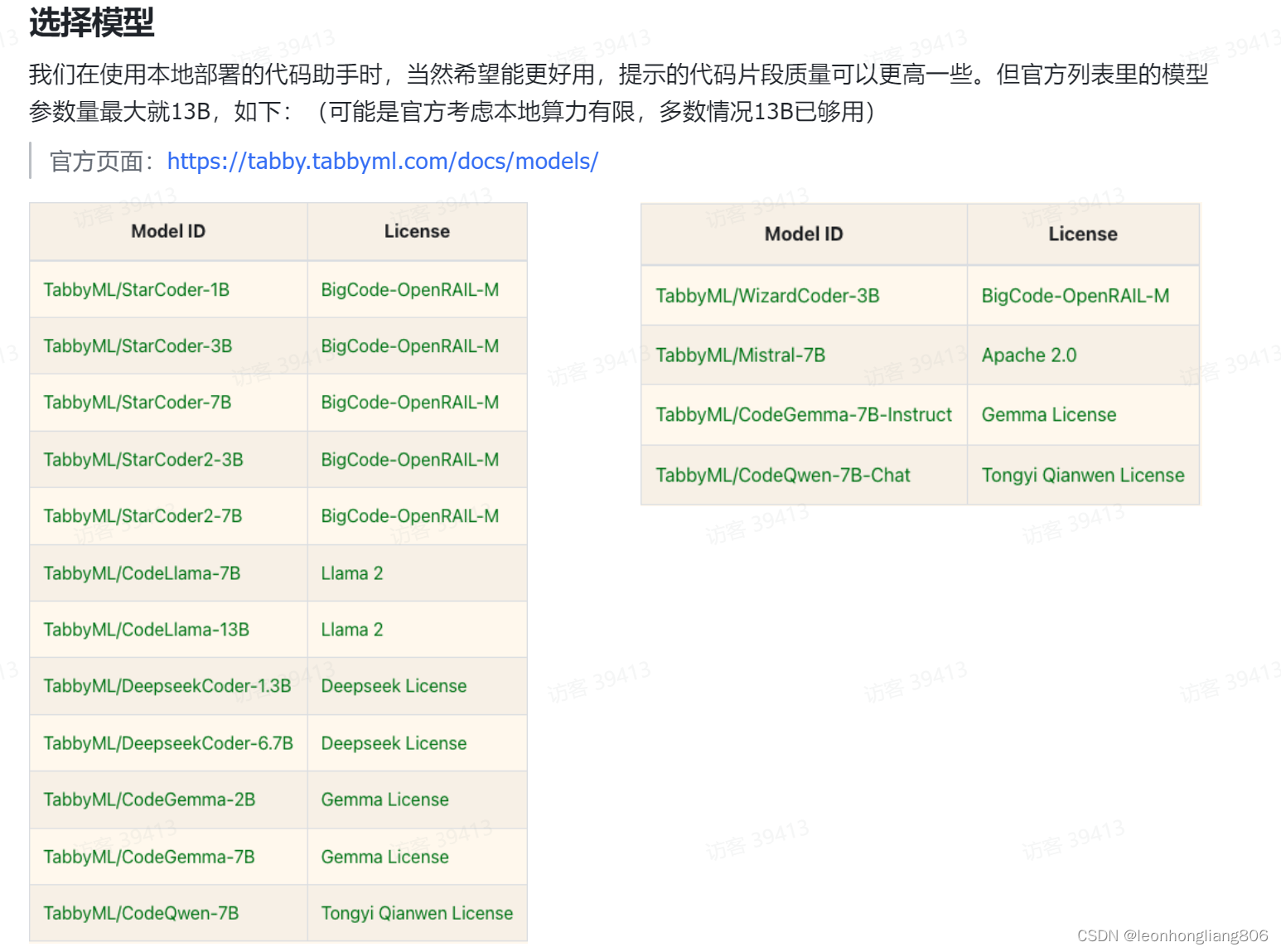1281x952 pixels.
Task: Select Deepseek License for DeepseekCoder-6.7B
Action: 394,743
